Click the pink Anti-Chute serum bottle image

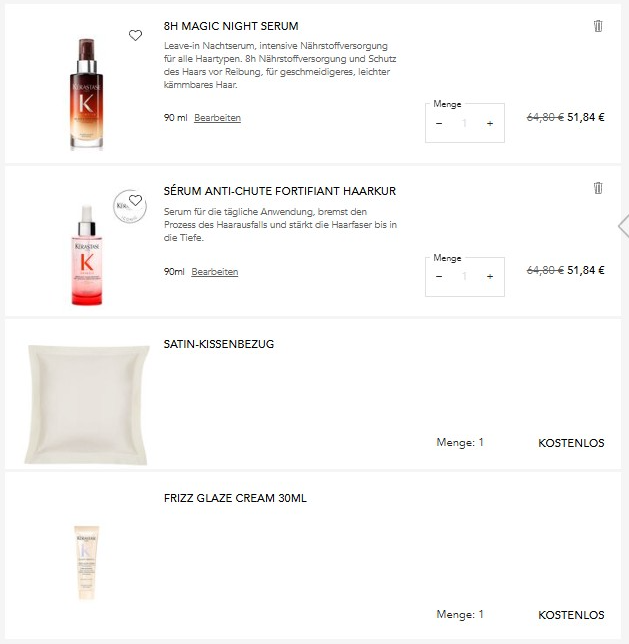tap(87, 257)
